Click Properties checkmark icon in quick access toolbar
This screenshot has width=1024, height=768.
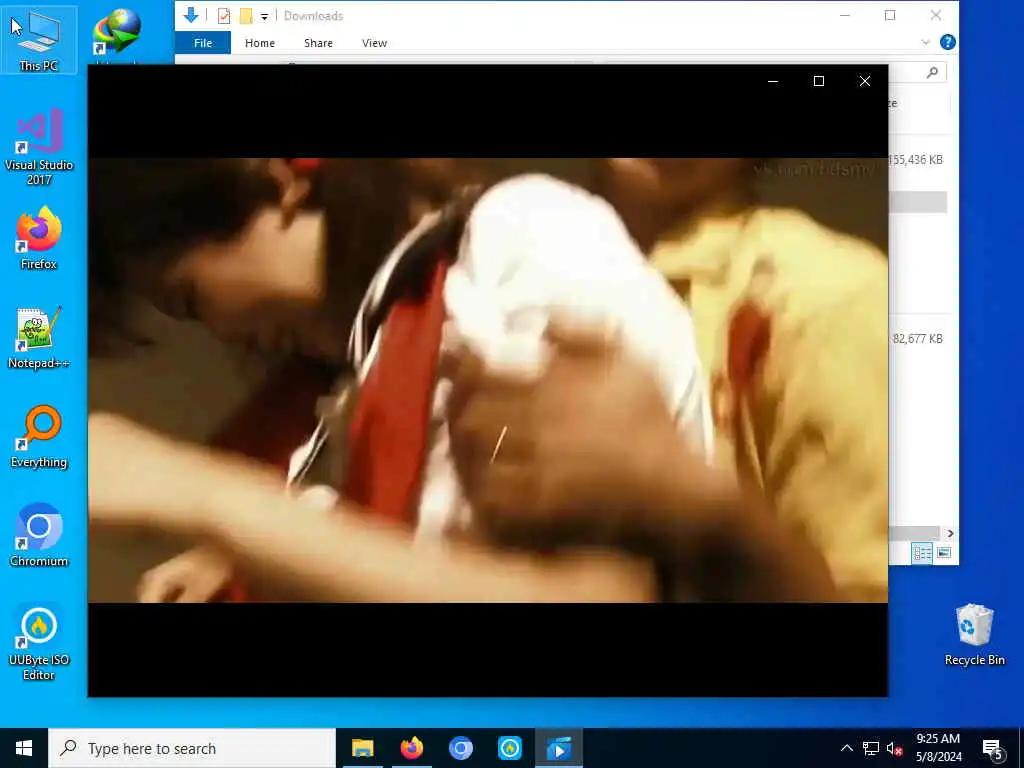pyautogui.click(x=223, y=16)
